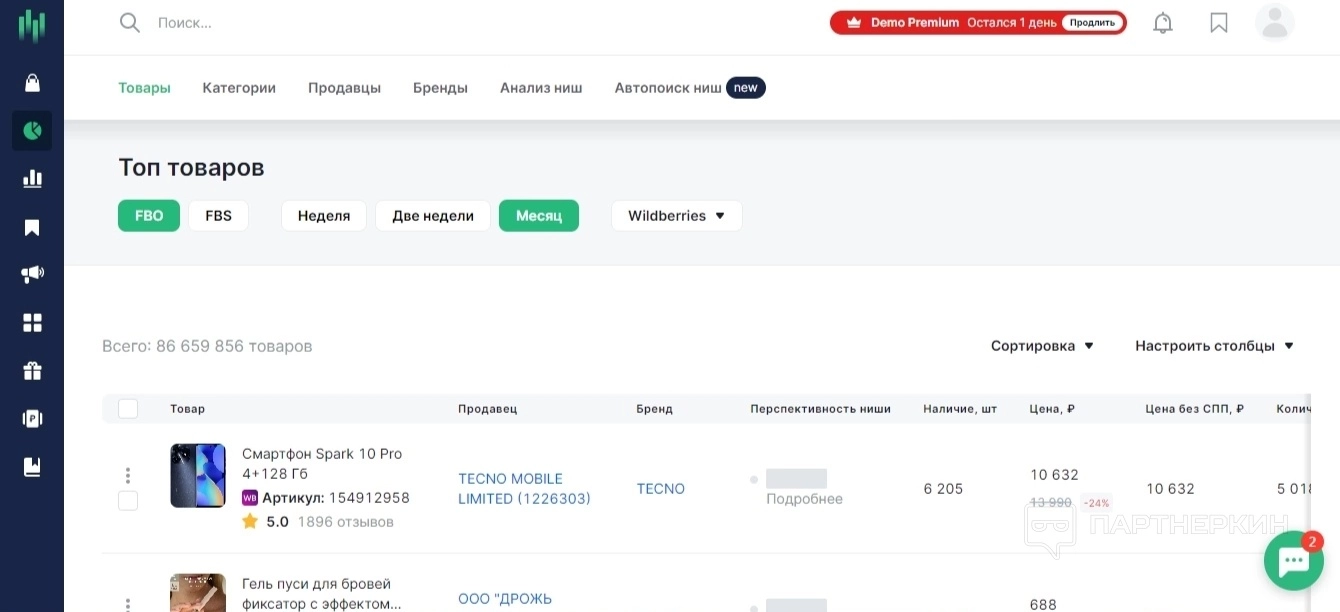
Task: Click the bookmark icon in top bar
Action: (1218, 23)
